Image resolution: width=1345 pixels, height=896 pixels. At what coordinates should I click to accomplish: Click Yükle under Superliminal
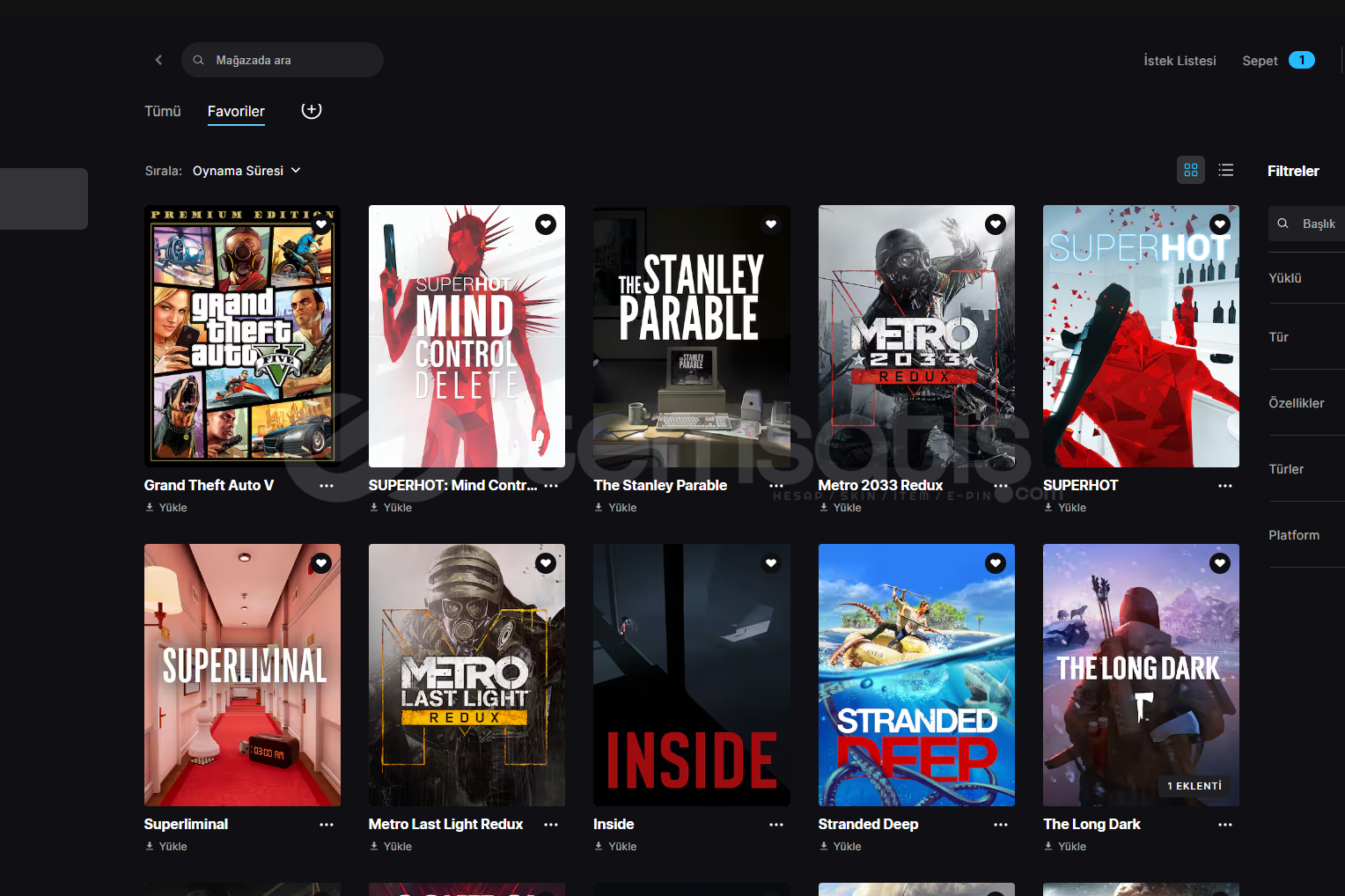coord(166,847)
